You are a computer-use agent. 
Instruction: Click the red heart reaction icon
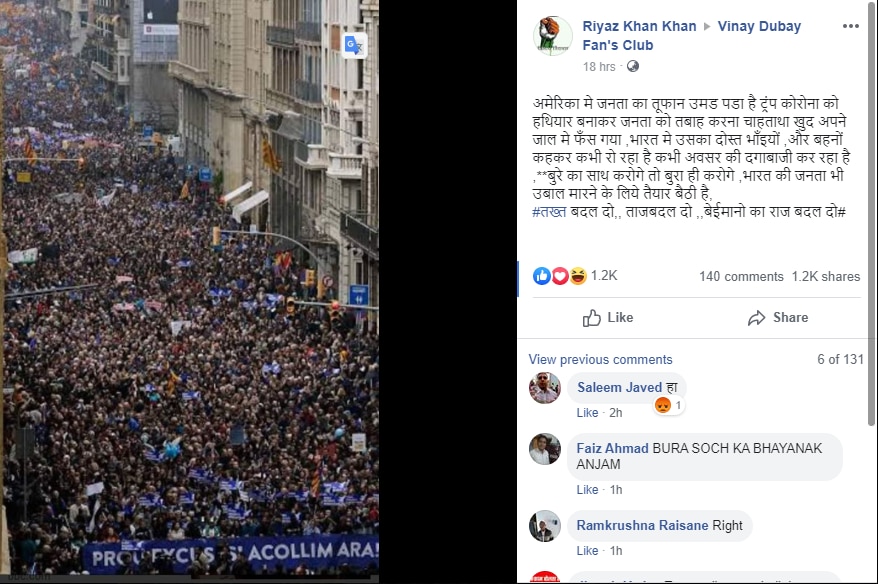[x=560, y=275]
